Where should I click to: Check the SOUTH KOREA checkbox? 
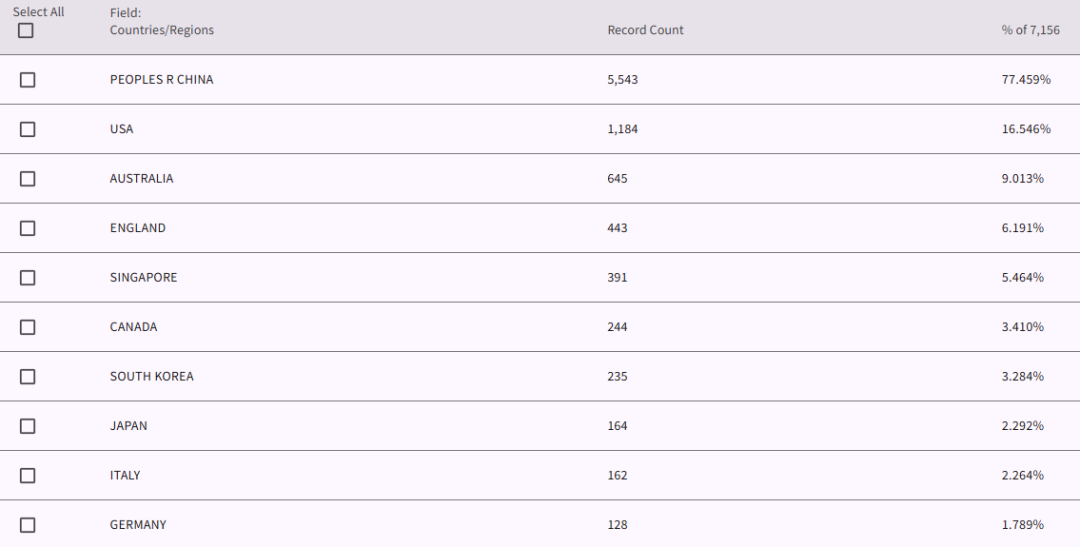pyautogui.click(x=28, y=377)
